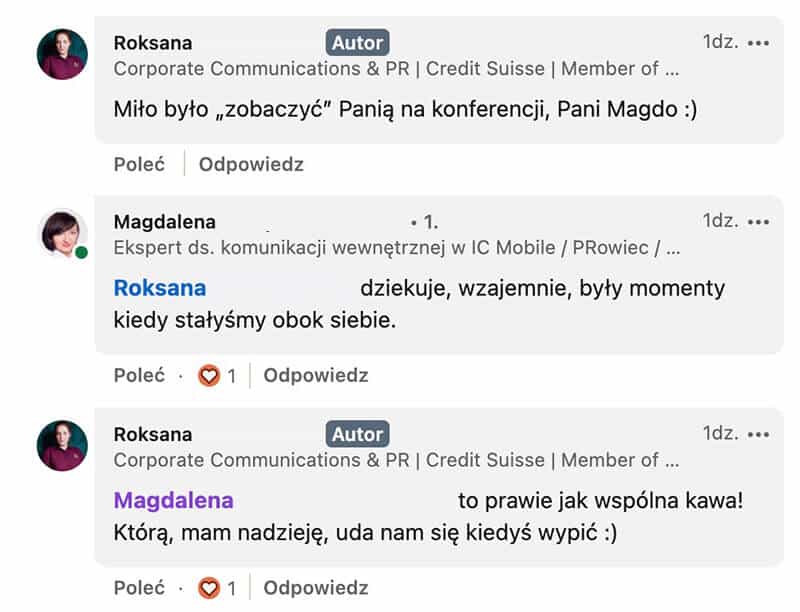Open Magdalena's profile picture
Image resolution: width=800 pixels, height=612 pixels.
point(63,234)
